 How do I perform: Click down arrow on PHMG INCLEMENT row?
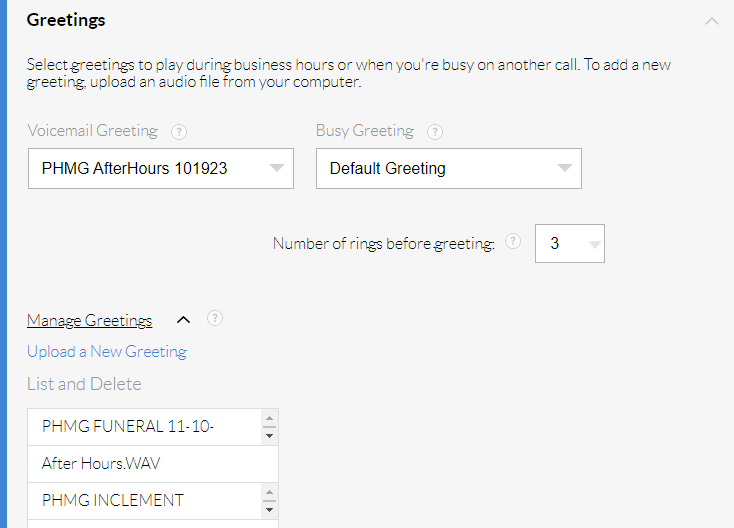269,509
